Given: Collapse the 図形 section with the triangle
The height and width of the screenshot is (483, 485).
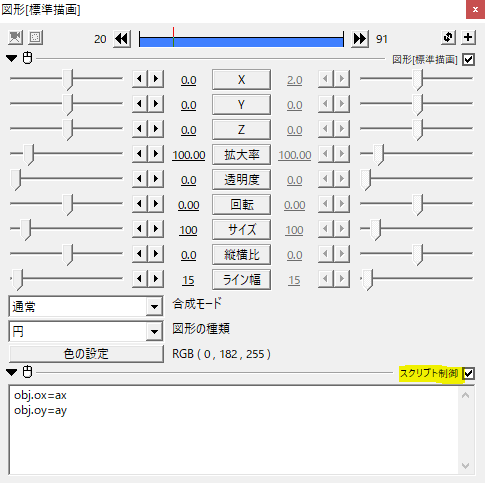Looking at the screenshot, I should (x=12, y=59).
